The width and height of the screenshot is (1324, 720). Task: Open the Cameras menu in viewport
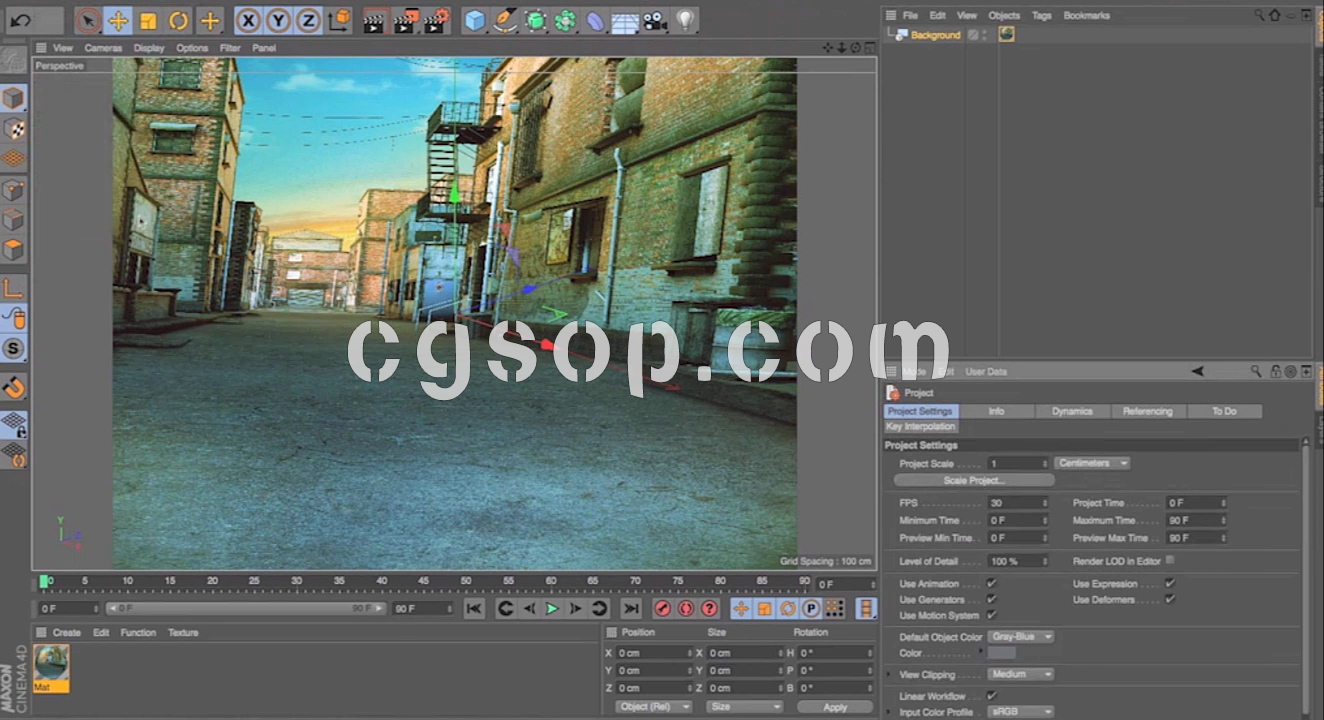coord(103,48)
